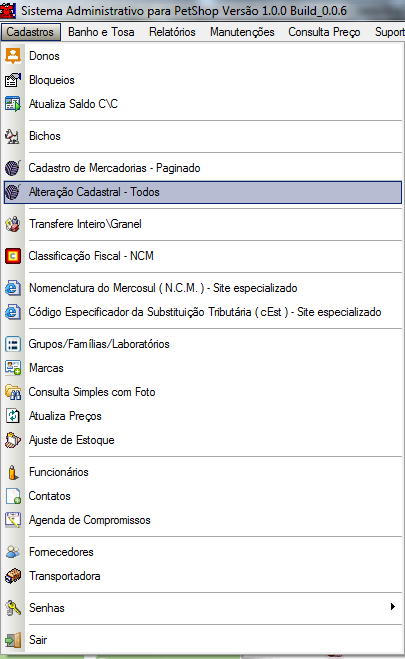Select Alteração Cadastral - Todos entry
Viewport: 405px width, 659px height.
202,192
